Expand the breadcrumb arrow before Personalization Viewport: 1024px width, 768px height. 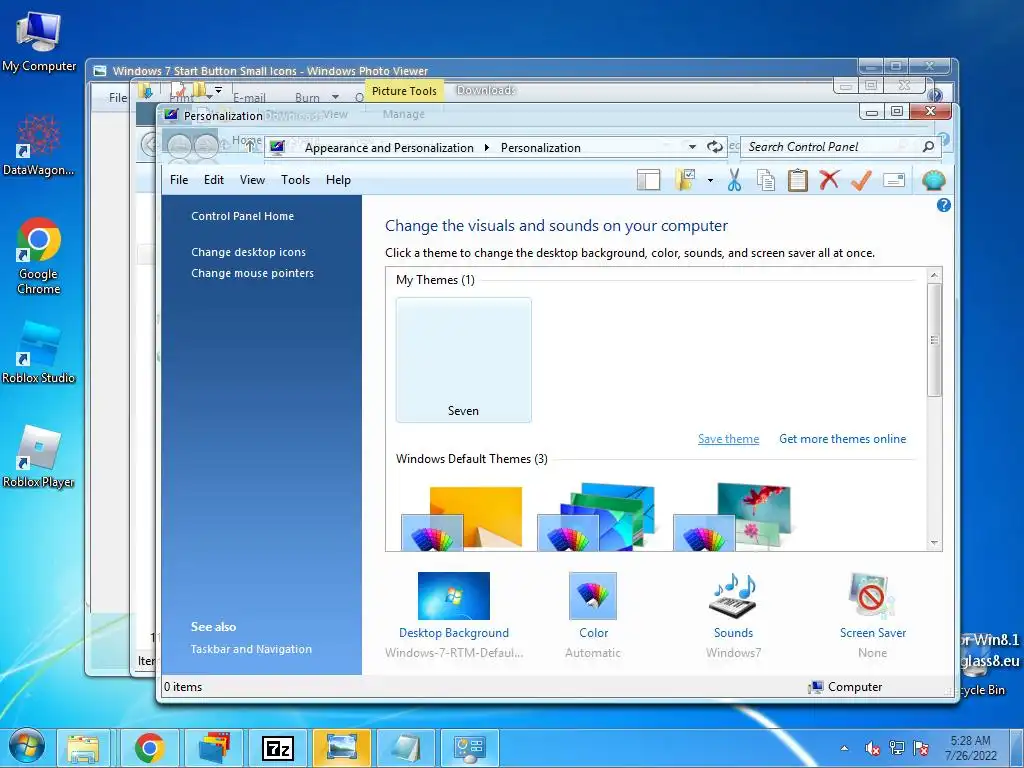487,148
